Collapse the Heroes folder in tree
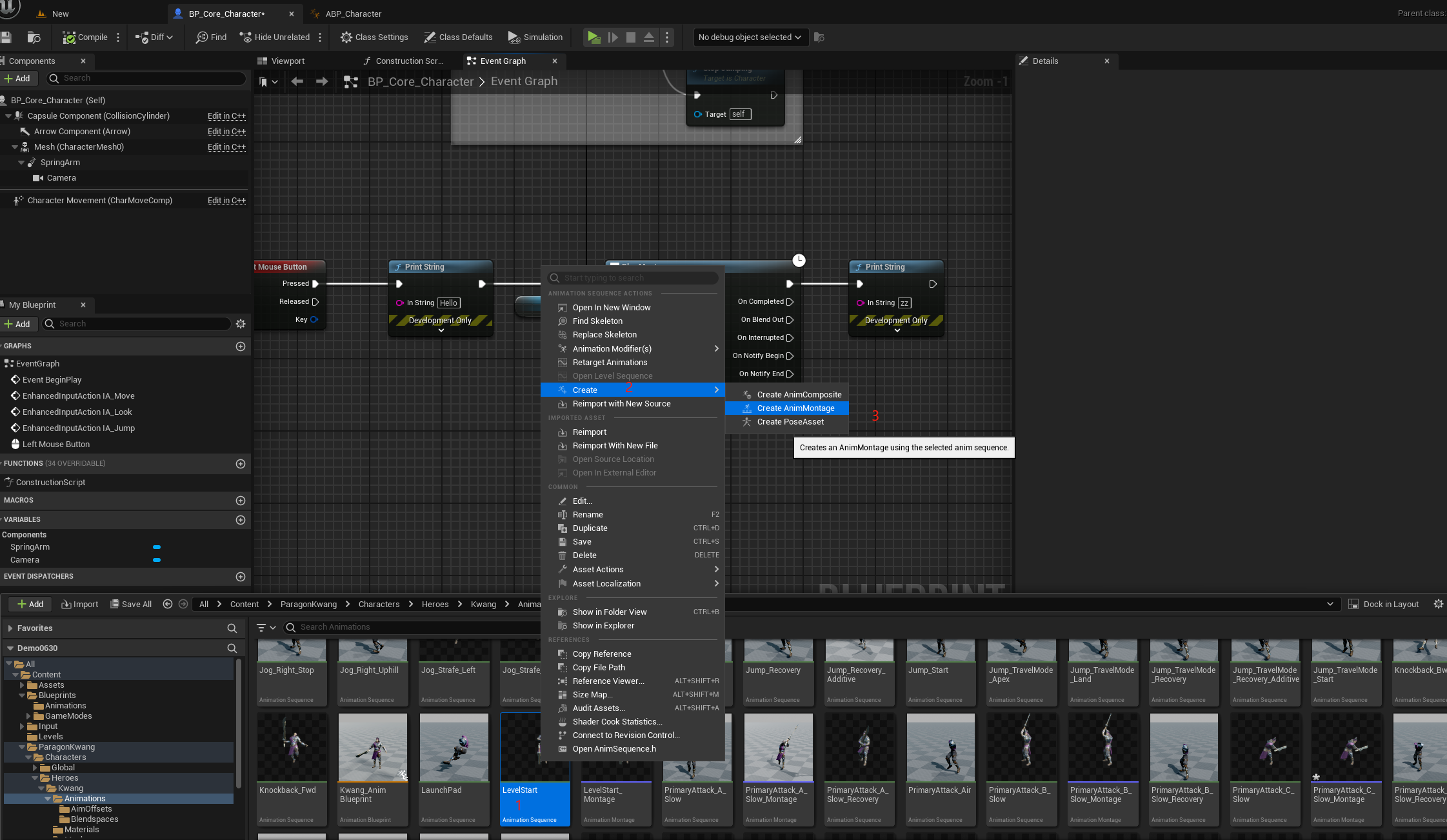Image resolution: width=1447 pixels, height=840 pixels. (35, 778)
